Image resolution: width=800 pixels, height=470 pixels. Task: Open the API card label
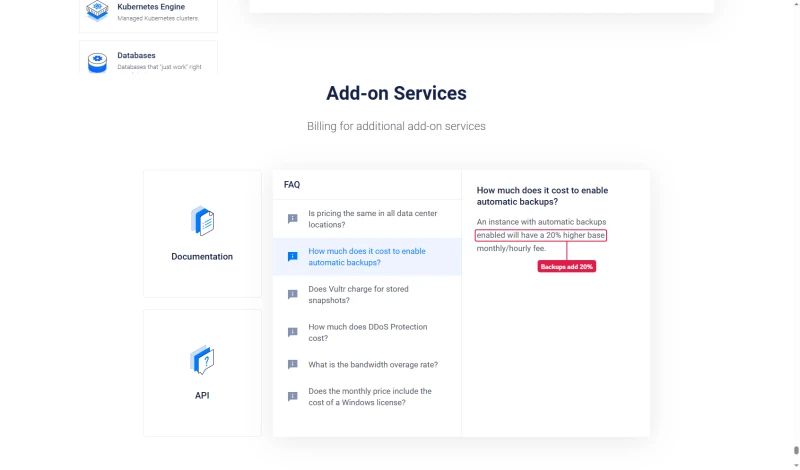[x=202, y=395]
